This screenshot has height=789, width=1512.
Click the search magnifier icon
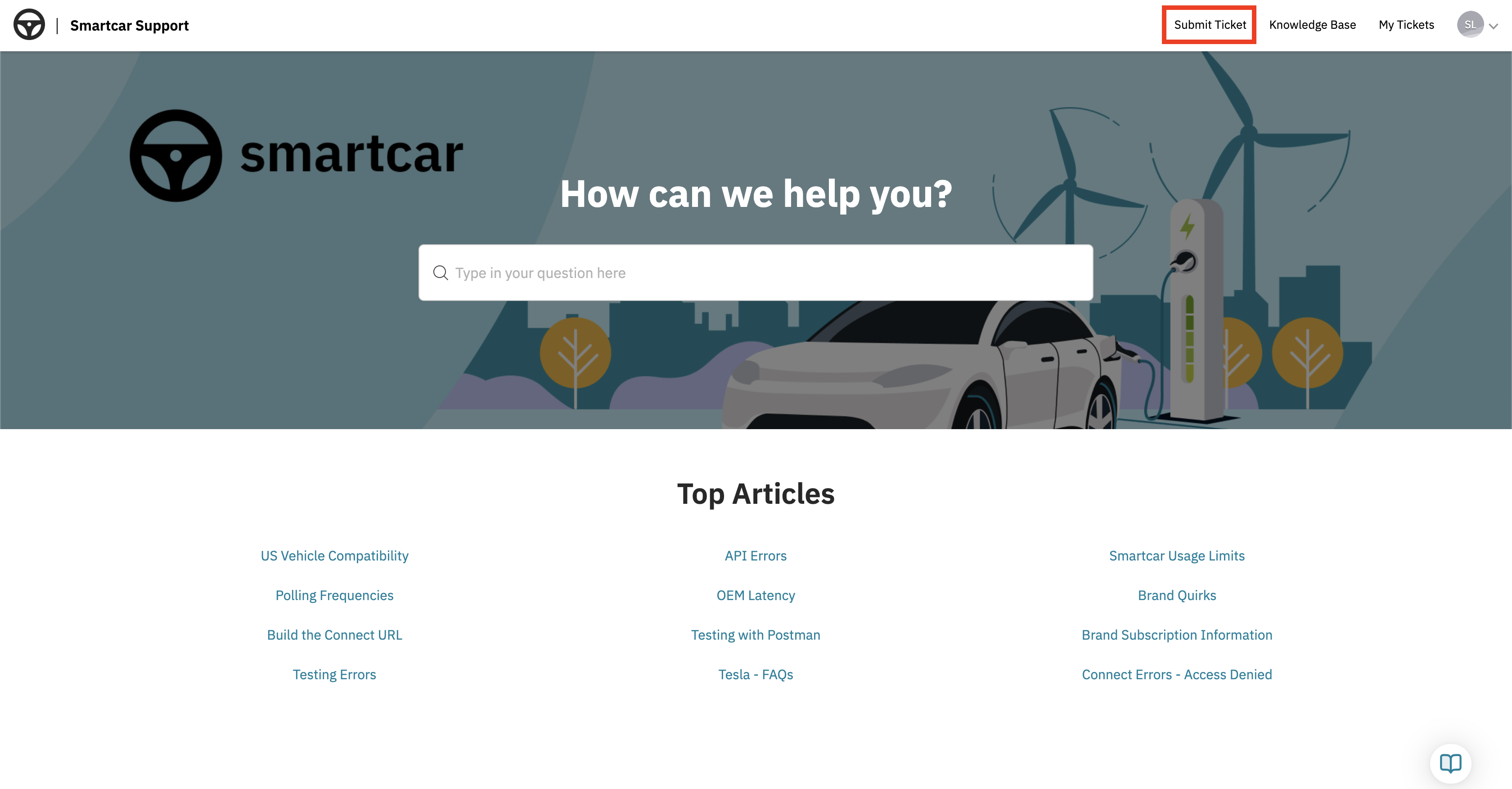(x=440, y=273)
